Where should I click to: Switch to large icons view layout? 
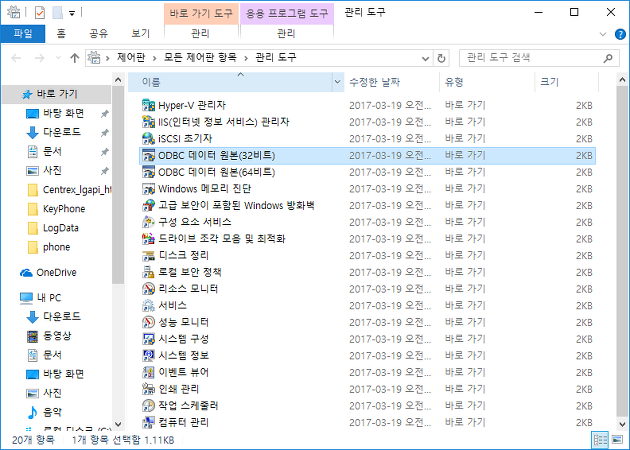click(617, 440)
